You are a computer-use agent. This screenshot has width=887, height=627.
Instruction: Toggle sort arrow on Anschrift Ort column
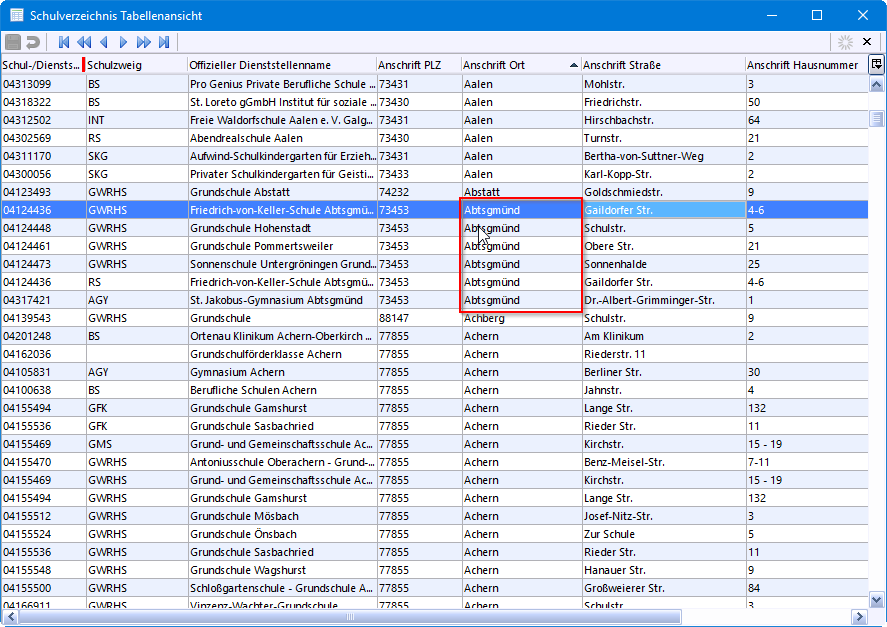tap(573, 65)
